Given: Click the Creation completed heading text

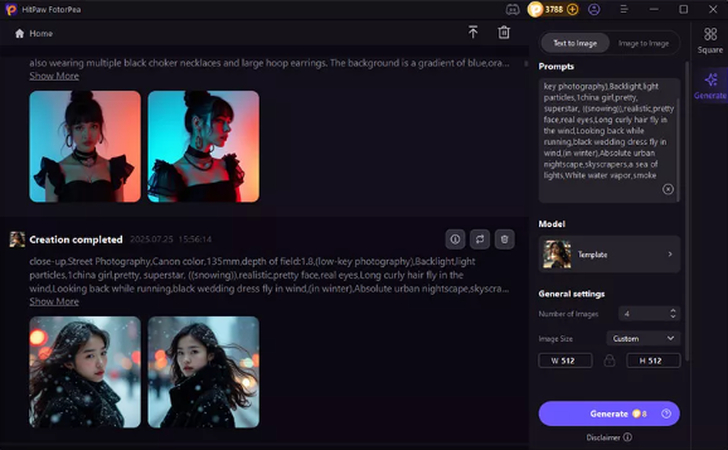Looking at the screenshot, I should click(x=76, y=239).
